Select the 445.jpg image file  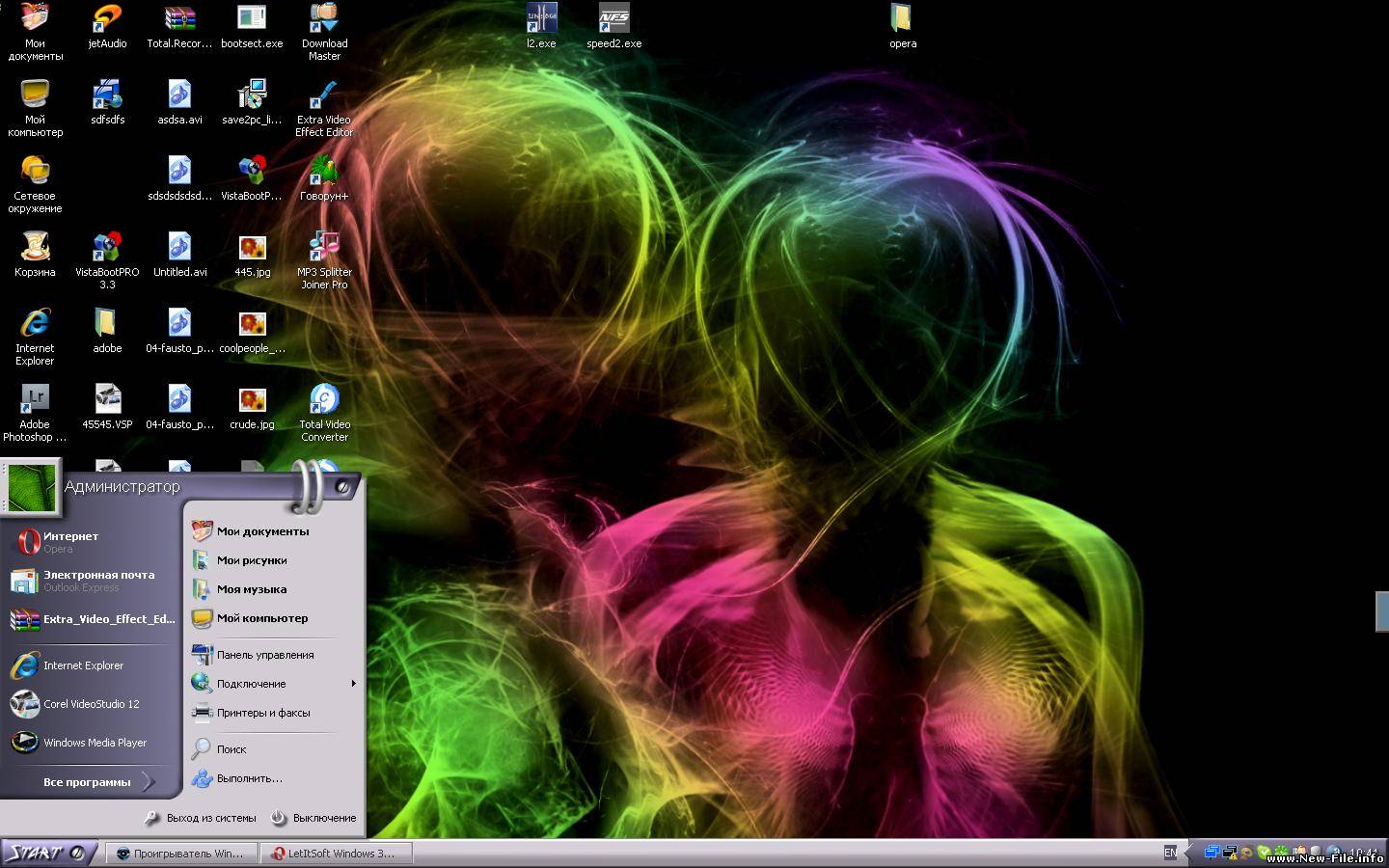(252, 248)
